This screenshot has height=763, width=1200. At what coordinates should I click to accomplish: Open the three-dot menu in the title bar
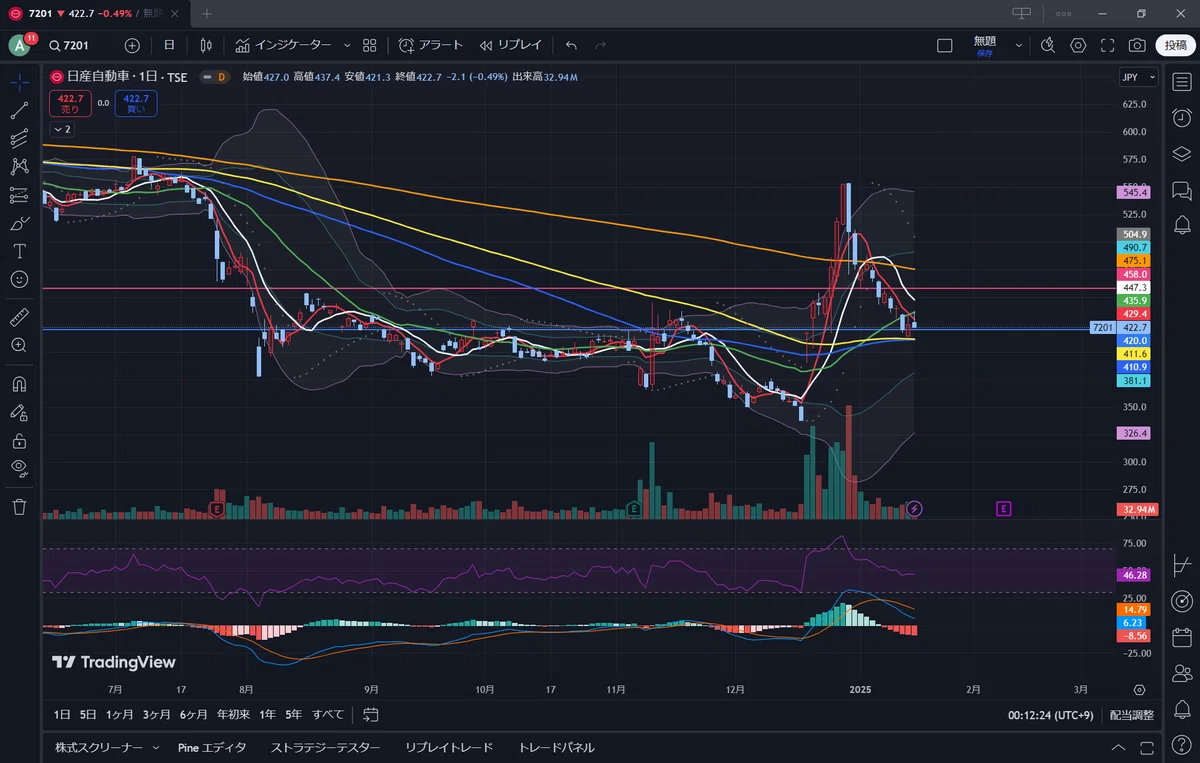pyautogui.click(x=1062, y=13)
